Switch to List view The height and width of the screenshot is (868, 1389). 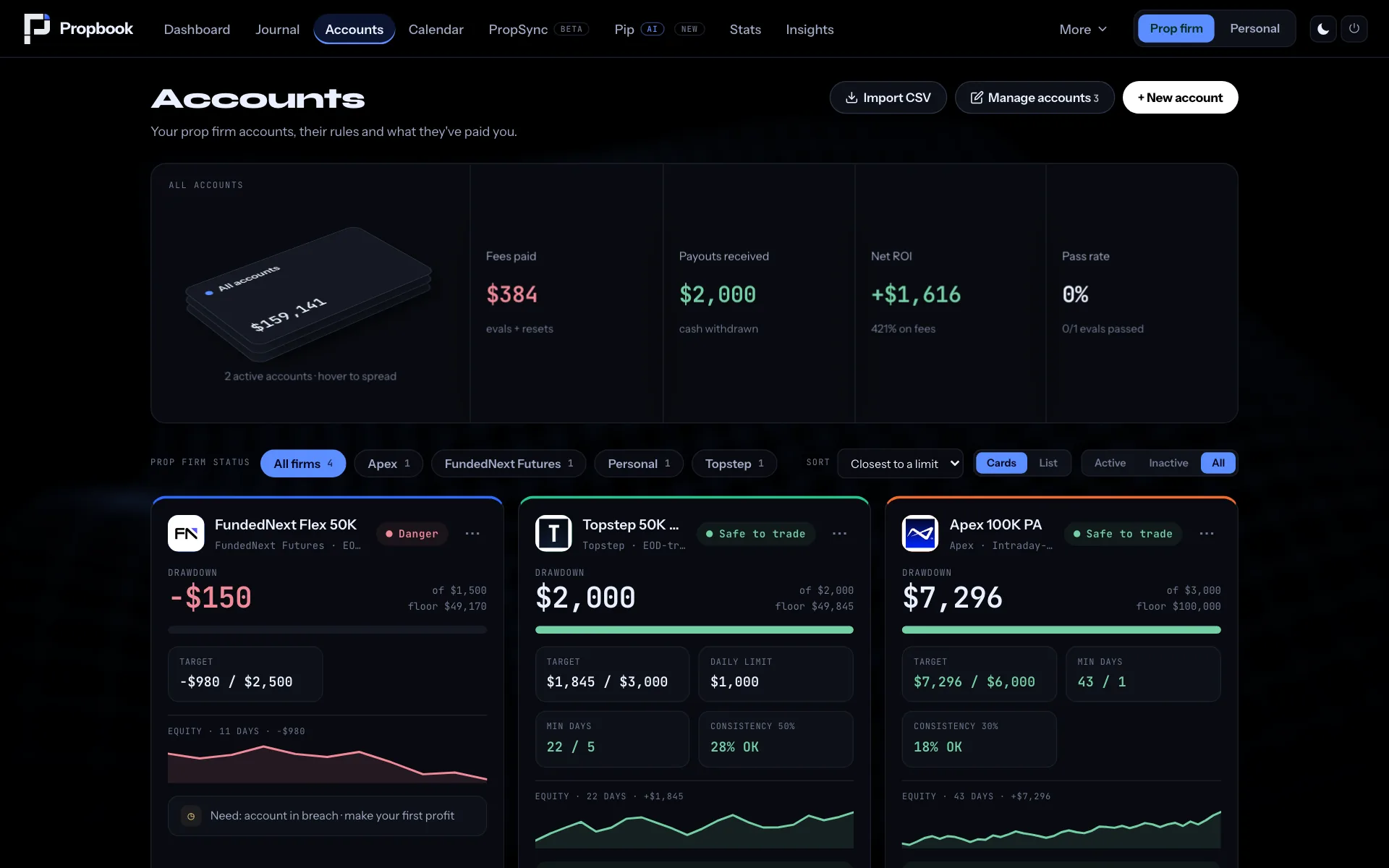pos(1048,463)
